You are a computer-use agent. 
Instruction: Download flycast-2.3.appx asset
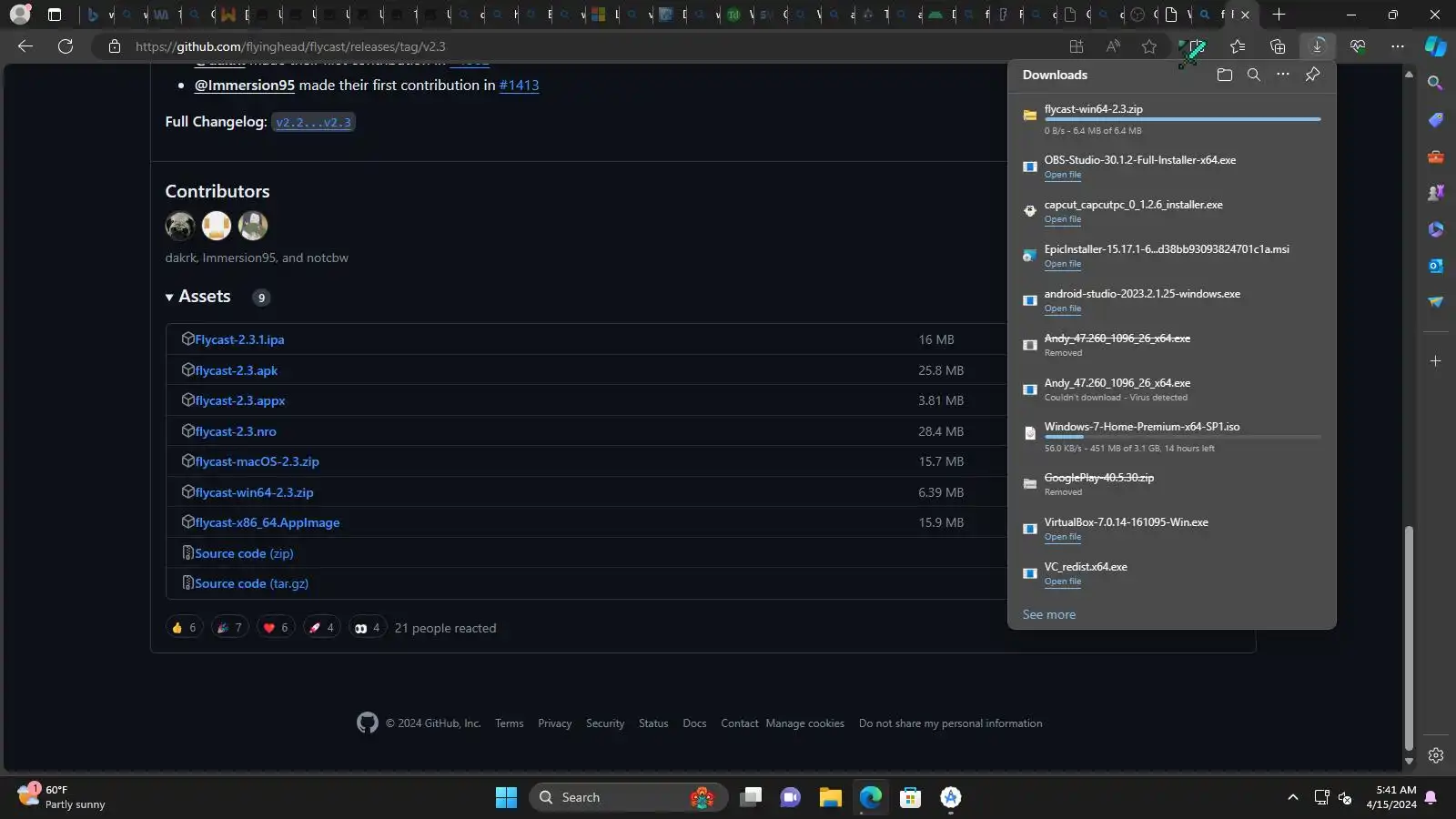pos(239,400)
